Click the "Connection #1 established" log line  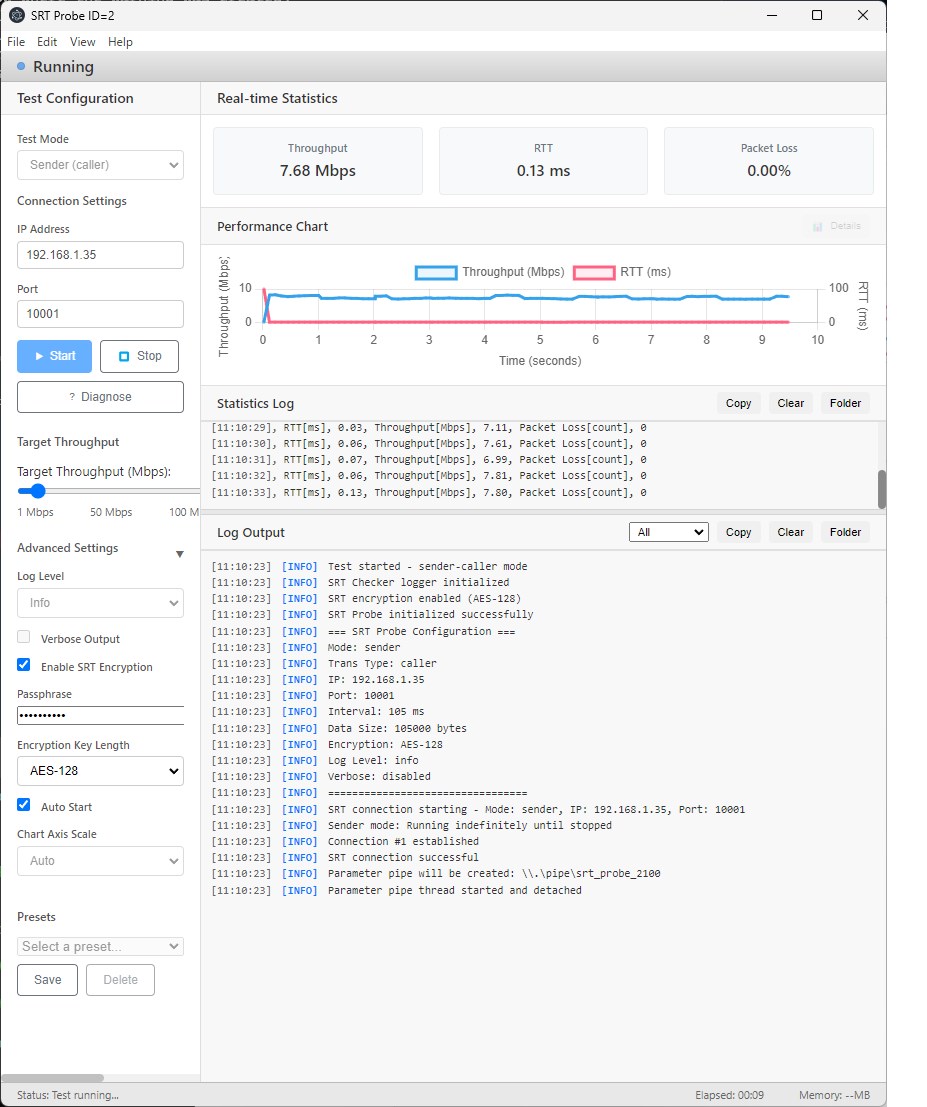[x=403, y=842]
